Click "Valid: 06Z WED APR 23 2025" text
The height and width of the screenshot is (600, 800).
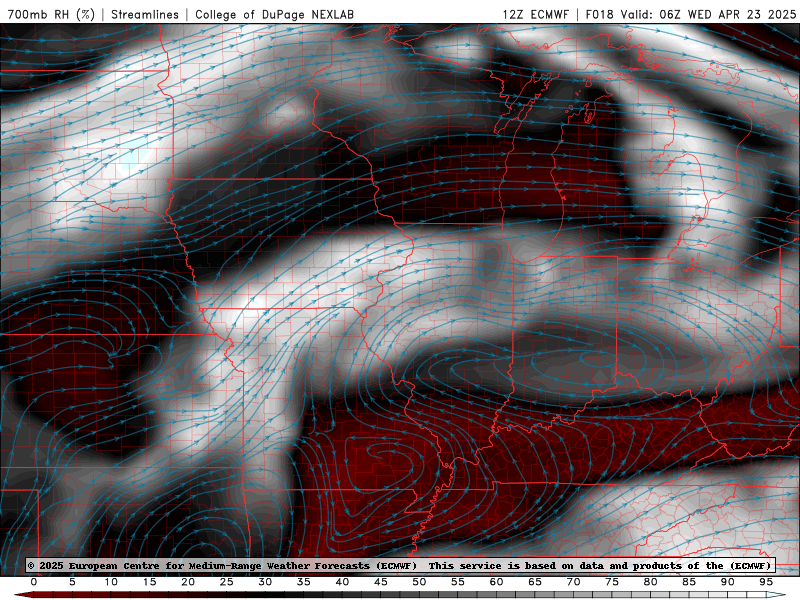[708, 14]
